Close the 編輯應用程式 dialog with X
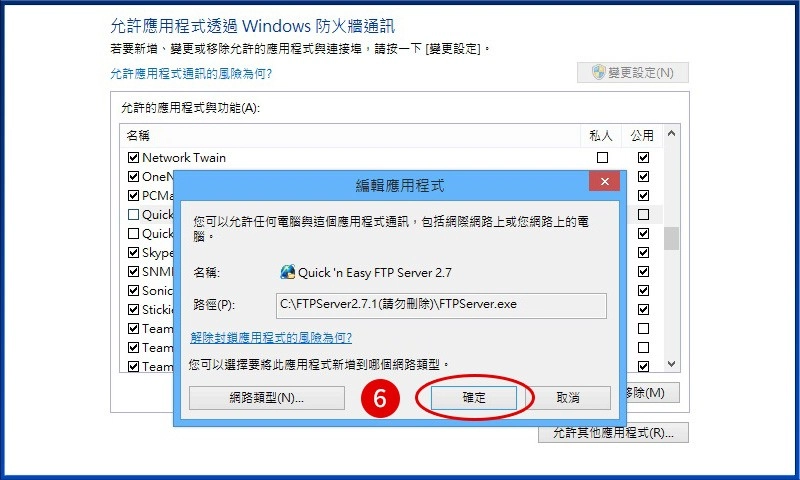 tap(605, 182)
